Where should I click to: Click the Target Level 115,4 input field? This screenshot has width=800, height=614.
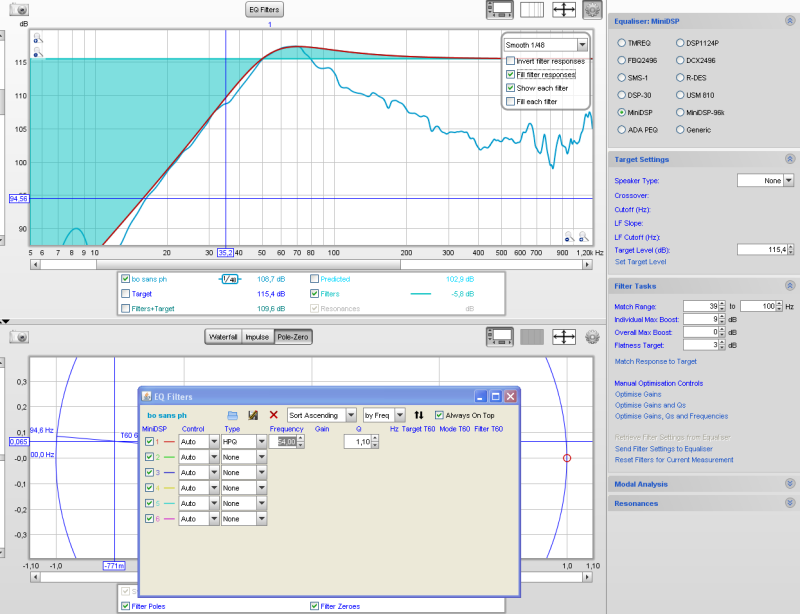pos(762,250)
